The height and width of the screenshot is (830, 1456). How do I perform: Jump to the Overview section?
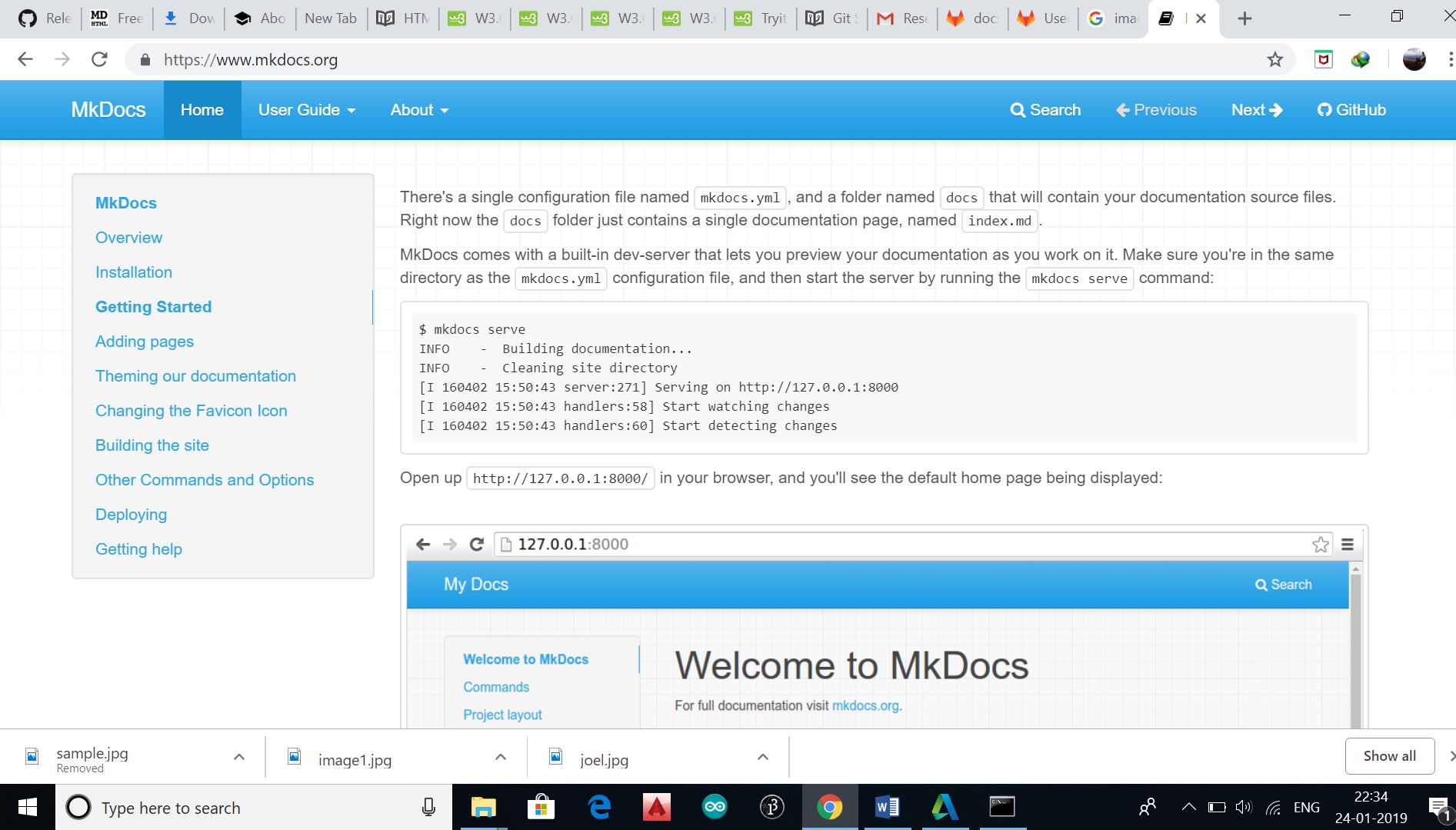(x=128, y=238)
